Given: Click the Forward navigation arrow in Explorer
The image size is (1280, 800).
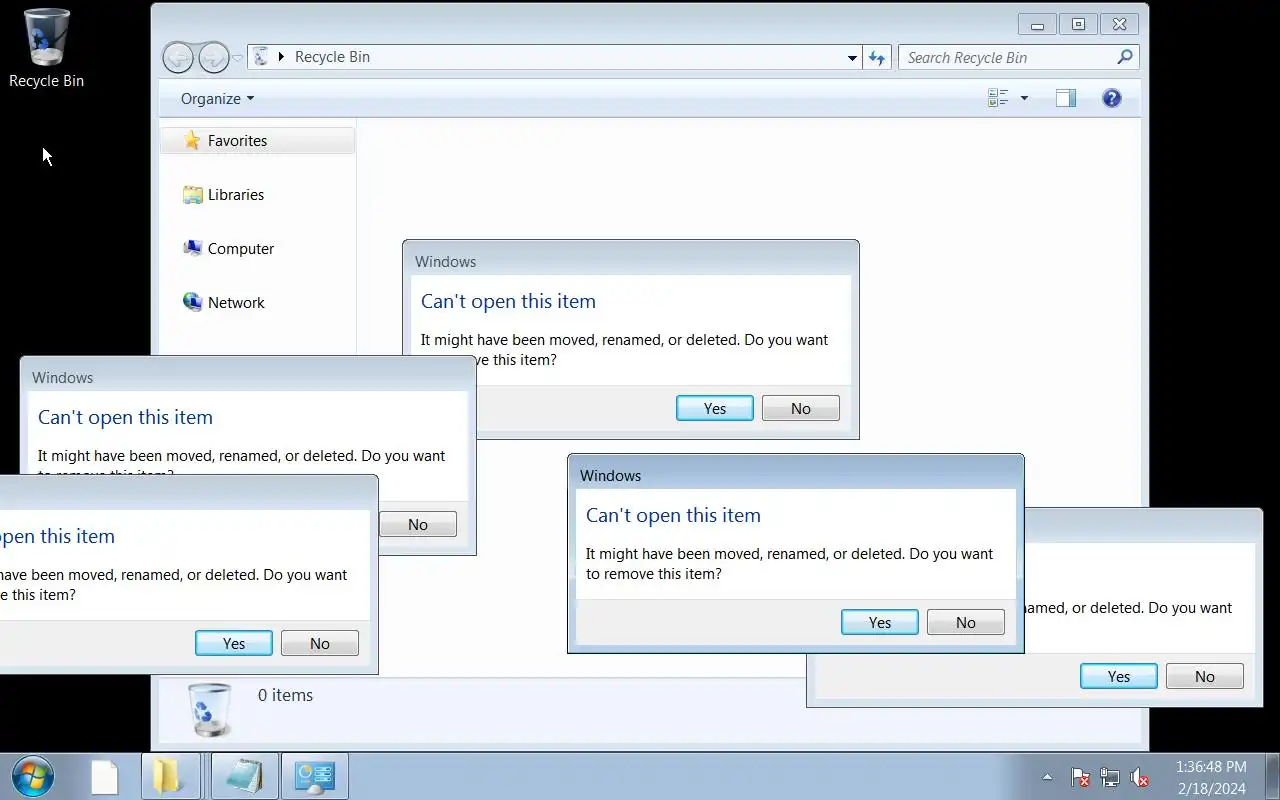Looking at the screenshot, I should pos(214,58).
